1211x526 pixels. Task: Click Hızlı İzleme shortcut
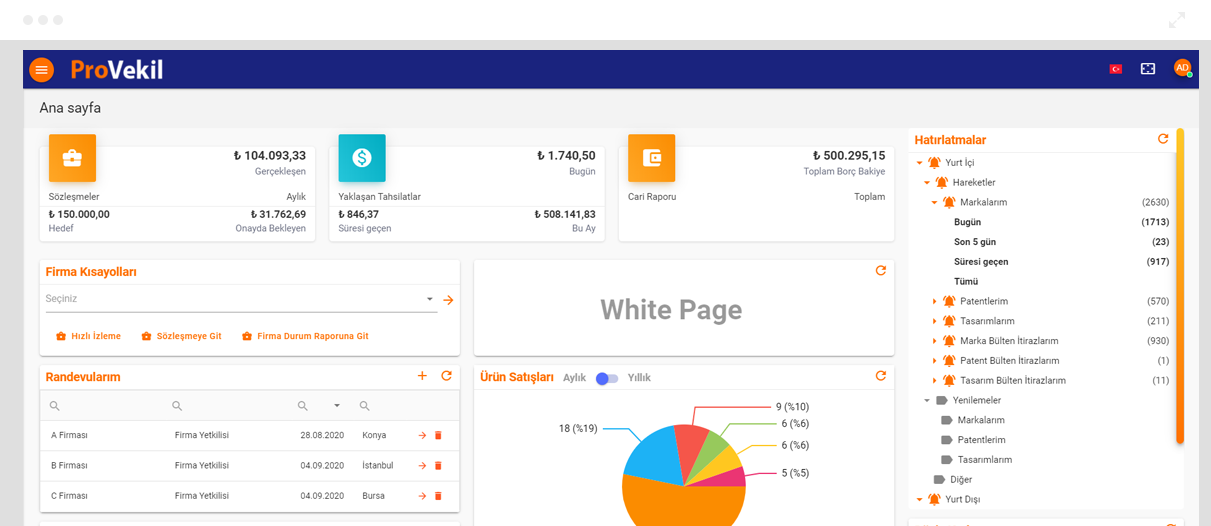coord(88,337)
